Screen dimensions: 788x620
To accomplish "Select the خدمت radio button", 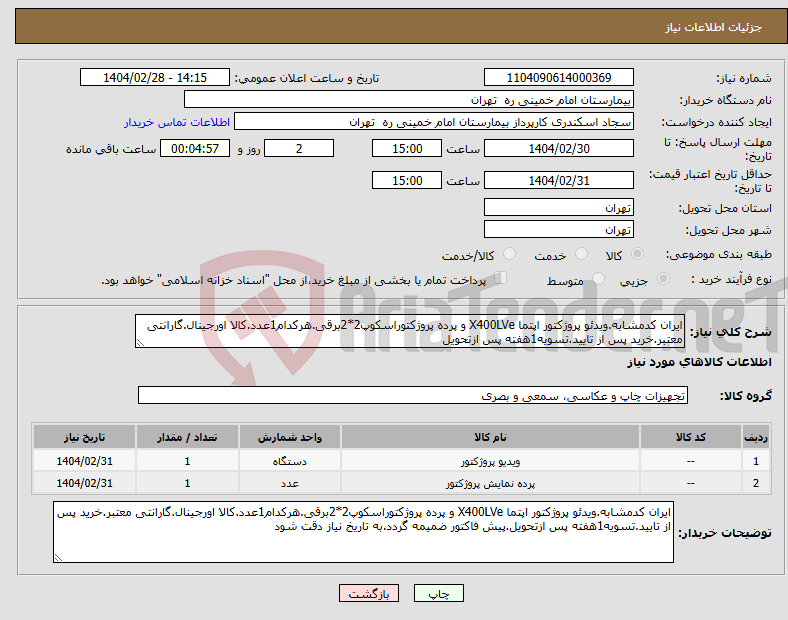I will 581,254.
